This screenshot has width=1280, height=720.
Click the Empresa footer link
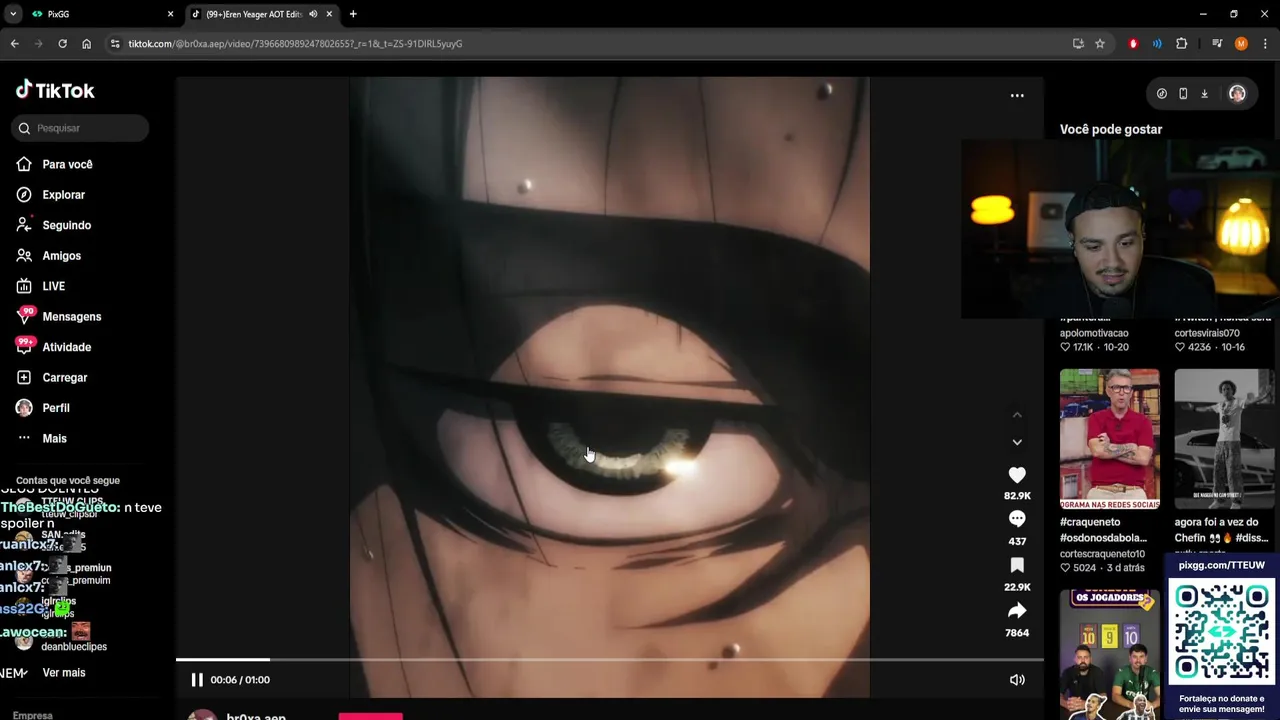coord(33,715)
